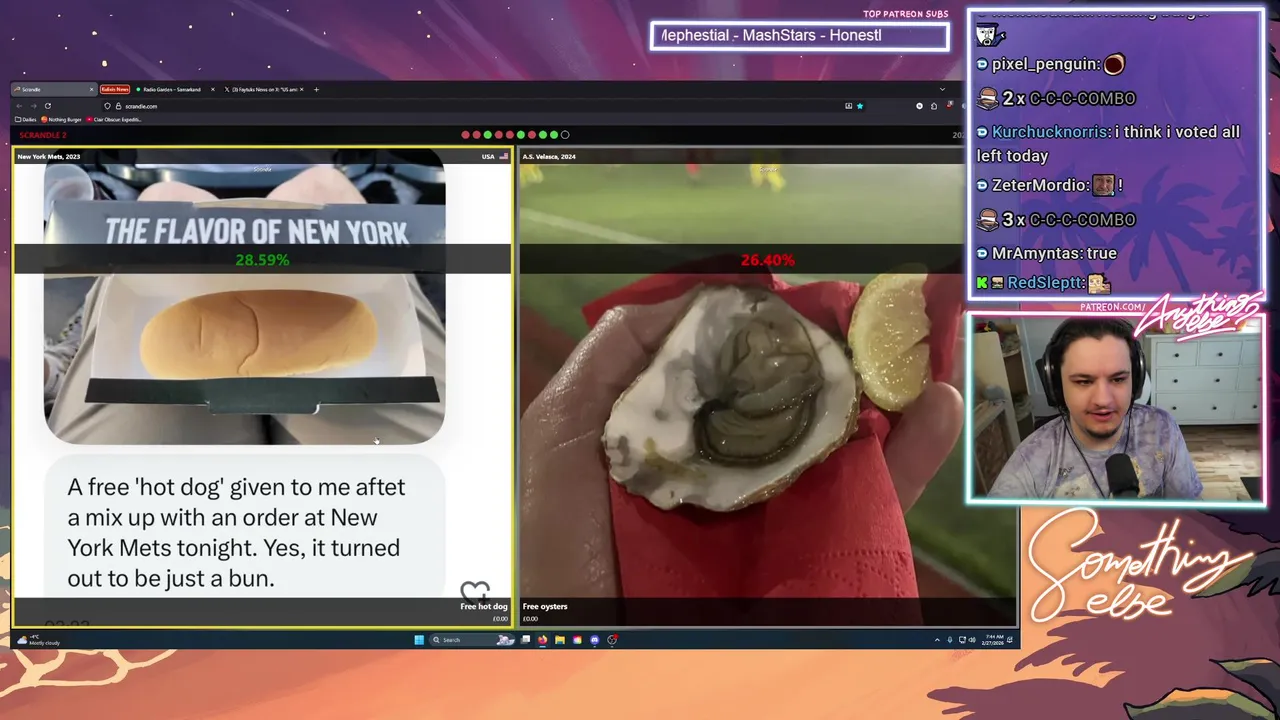This screenshot has height=720, width=1280.
Task: Click the SCRANDLE 2 logo
Action: tap(43, 135)
